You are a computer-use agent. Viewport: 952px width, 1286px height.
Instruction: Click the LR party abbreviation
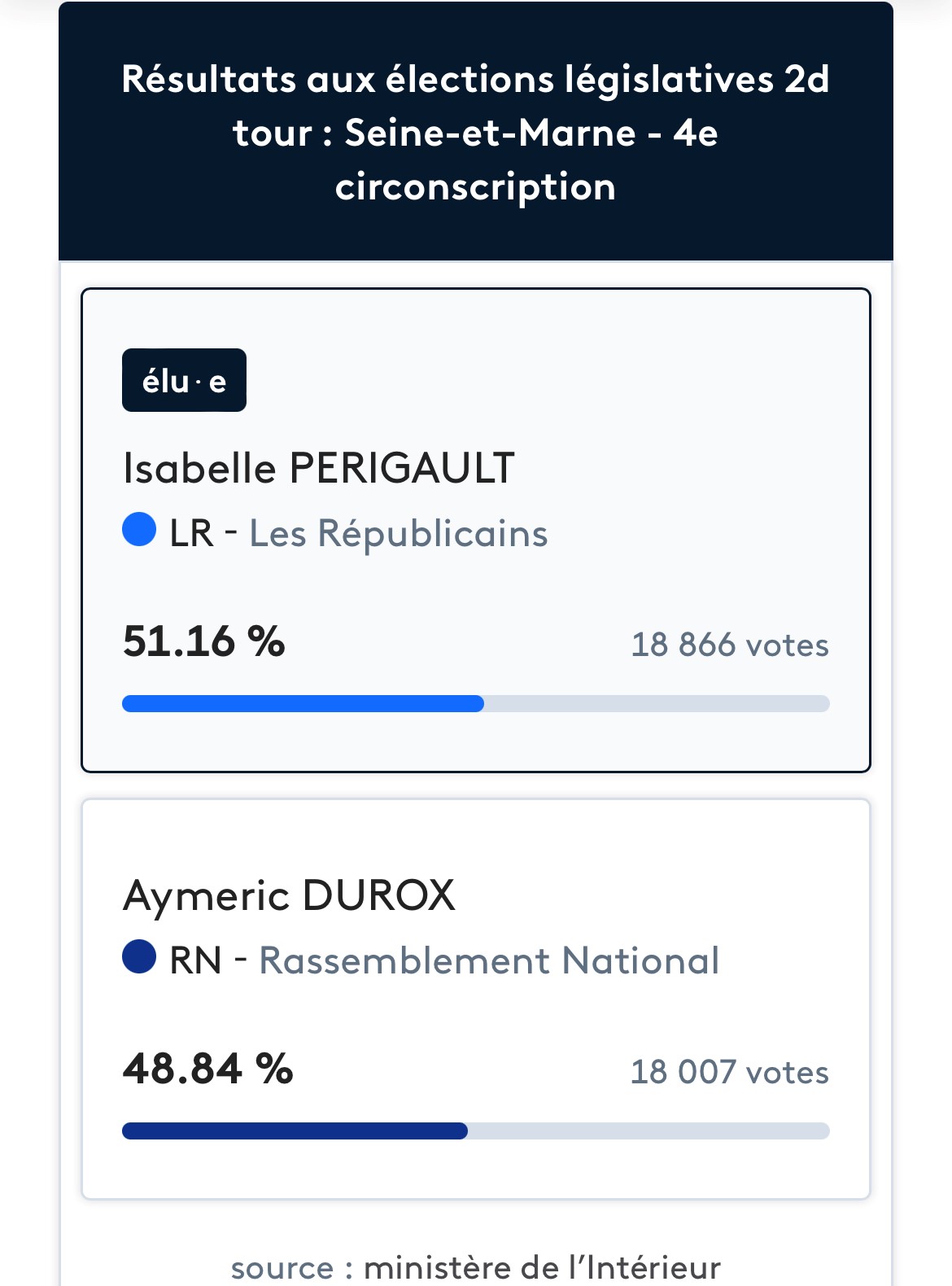click(x=192, y=534)
